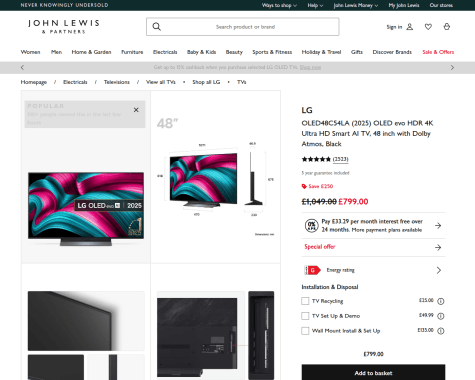Open info for Wall Mount Install
This screenshot has height=380, width=475.
click(x=441, y=331)
